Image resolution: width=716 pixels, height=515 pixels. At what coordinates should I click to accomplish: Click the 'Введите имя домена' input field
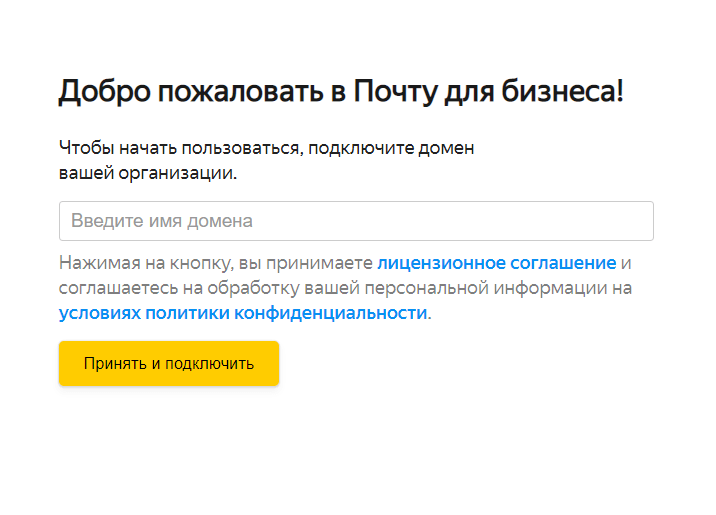(356, 221)
